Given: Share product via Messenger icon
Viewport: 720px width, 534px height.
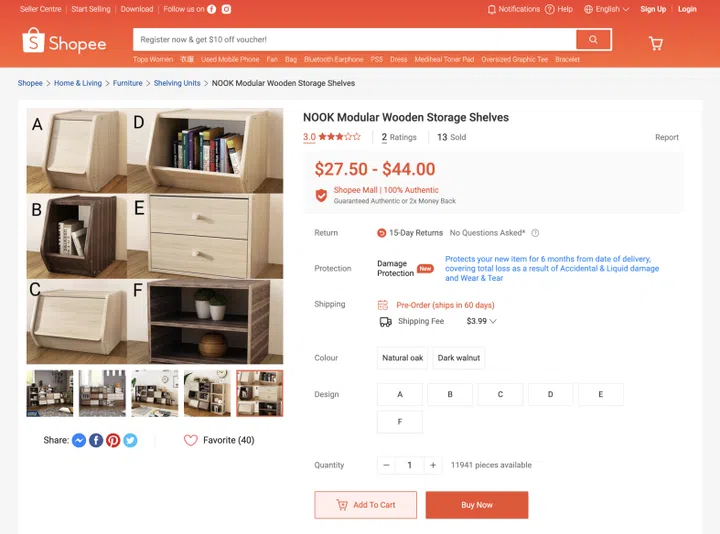Looking at the screenshot, I should 79,440.
